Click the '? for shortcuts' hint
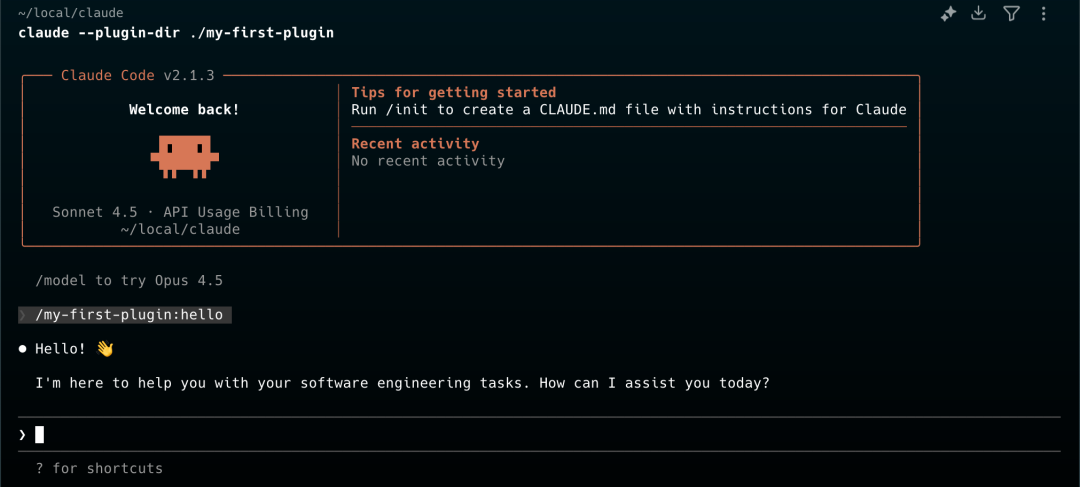Image resolution: width=1080 pixels, height=487 pixels. coord(99,468)
